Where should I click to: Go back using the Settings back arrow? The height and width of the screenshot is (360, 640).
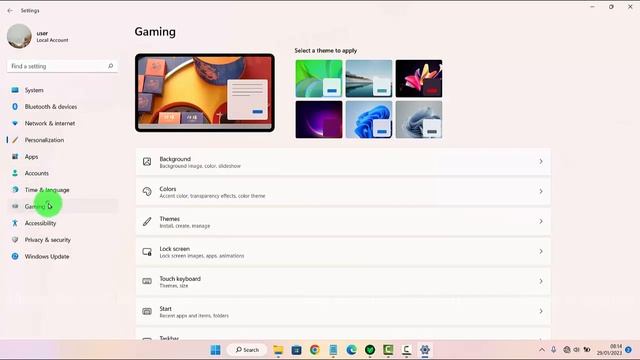[x=10, y=11]
